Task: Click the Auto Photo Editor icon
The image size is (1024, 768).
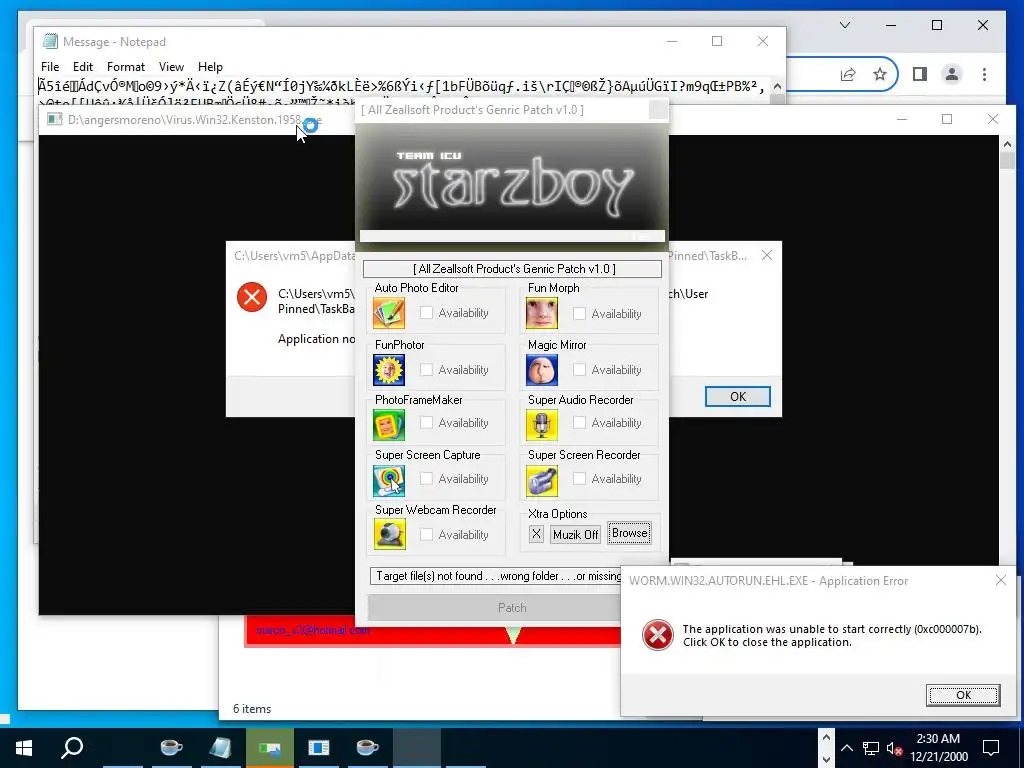Action: click(x=389, y=313)
